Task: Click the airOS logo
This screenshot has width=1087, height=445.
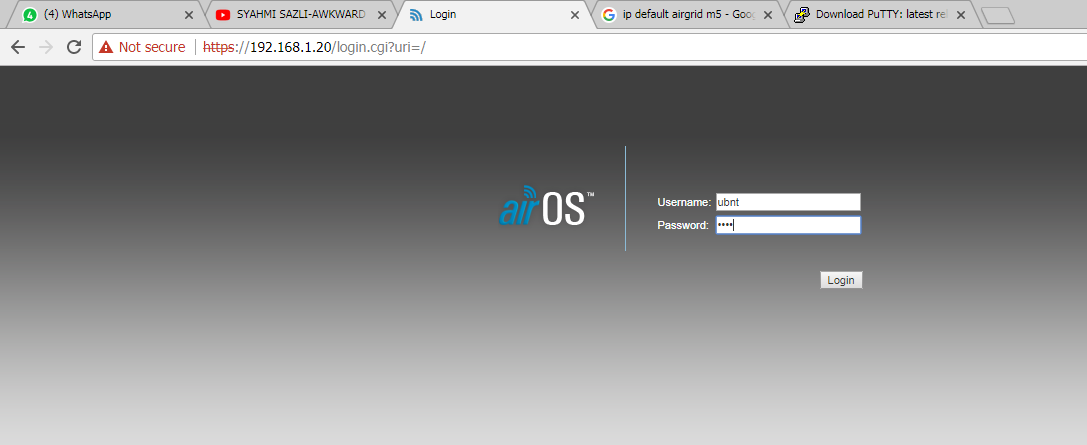Action: pyautogui.click(x=546, y=206)
